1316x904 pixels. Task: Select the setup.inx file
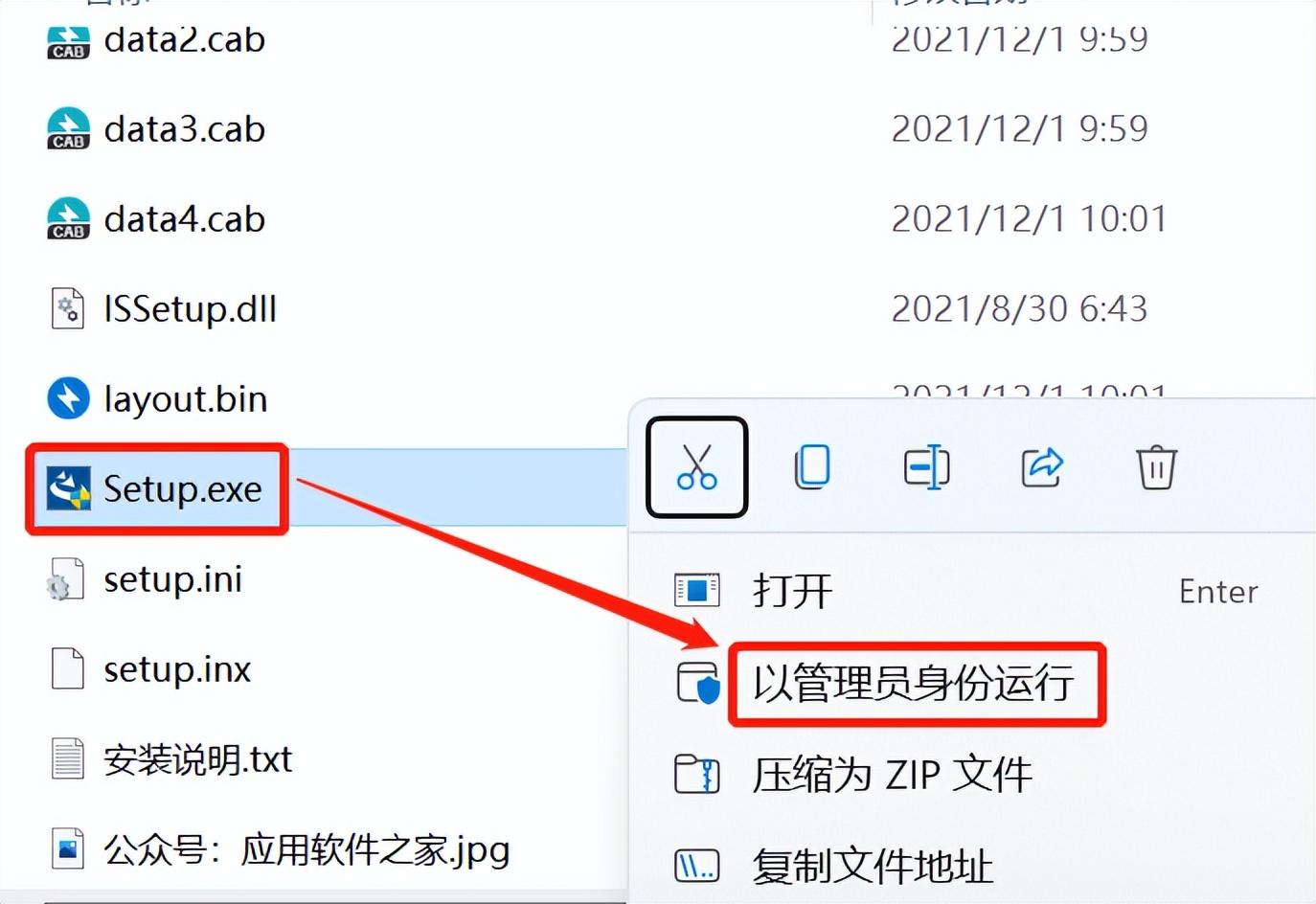(x=177, y=669)
